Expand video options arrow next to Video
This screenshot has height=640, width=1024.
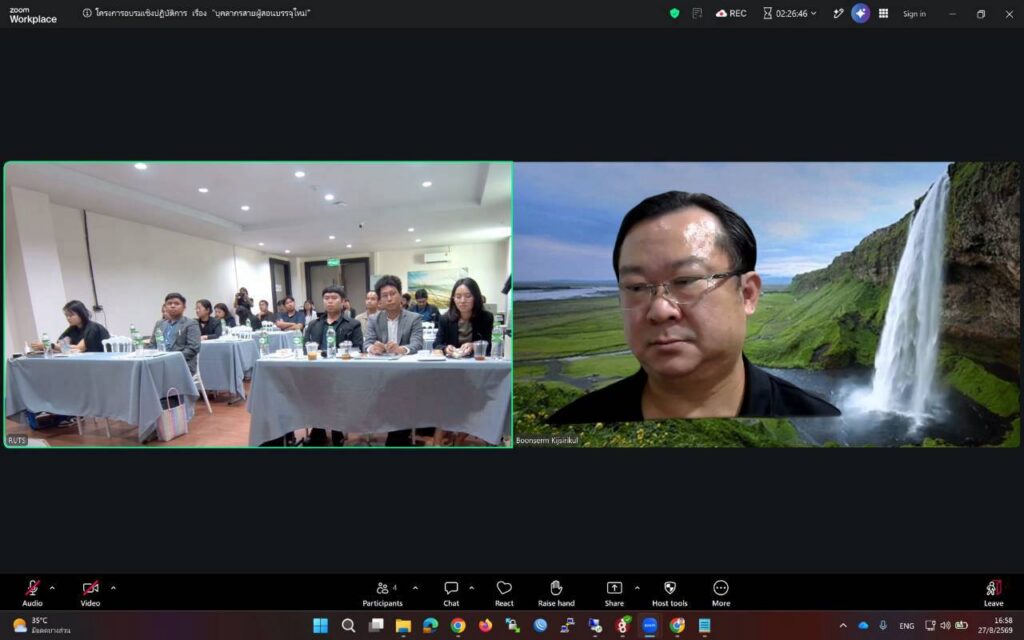tap(113, 588)
